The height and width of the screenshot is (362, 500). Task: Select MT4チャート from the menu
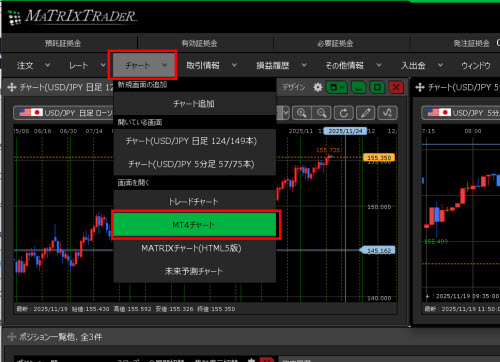pos(195,225)
